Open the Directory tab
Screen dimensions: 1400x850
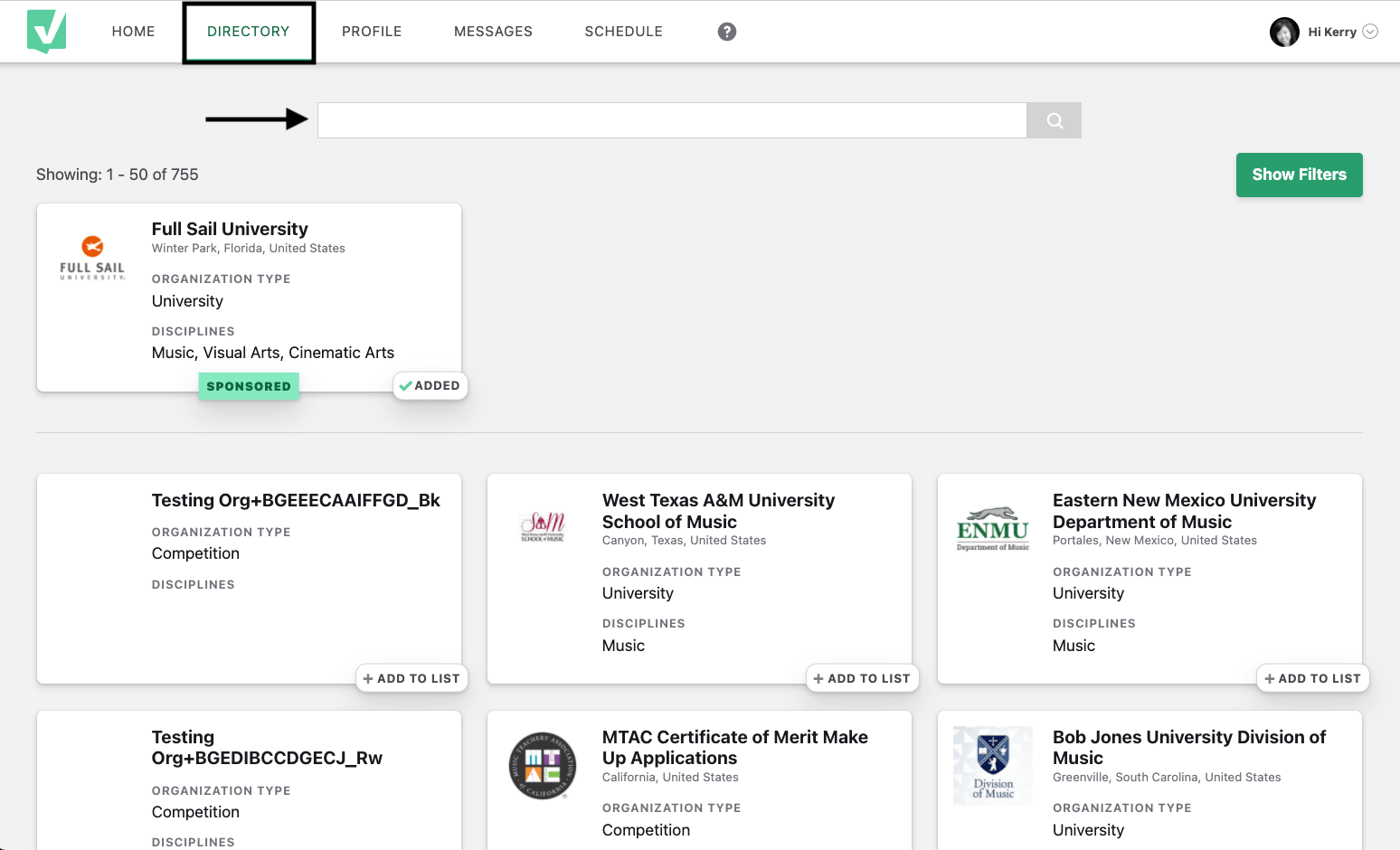pos(249,32)
